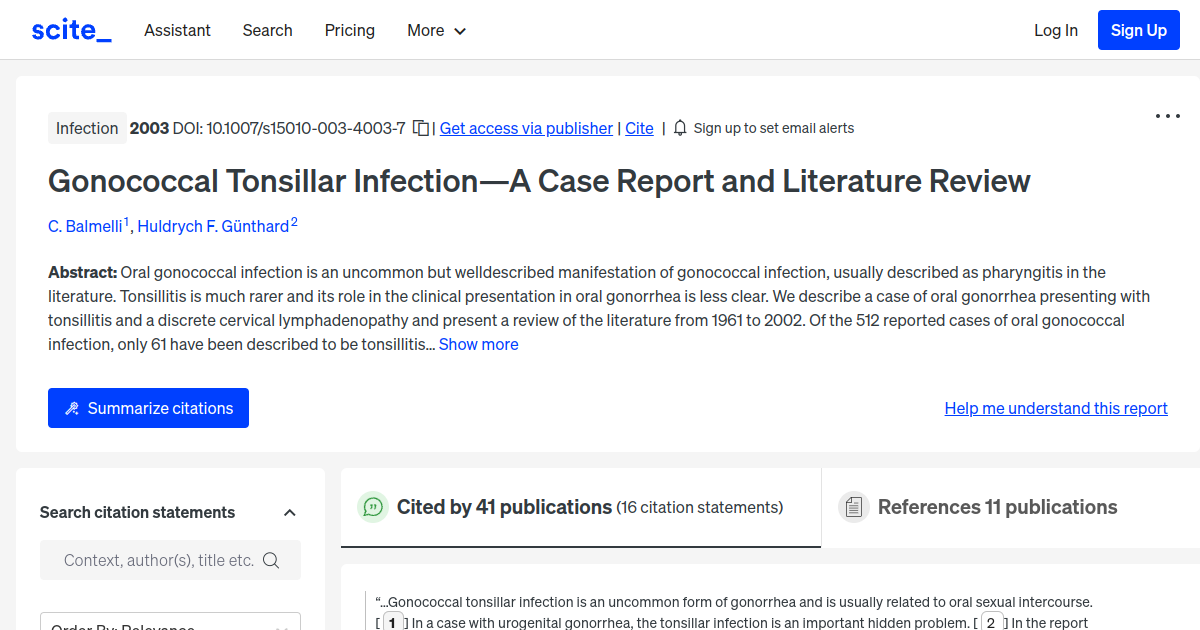Click the document icon beside References
This screenshot has height=630, width=1200.
point(854,507)
